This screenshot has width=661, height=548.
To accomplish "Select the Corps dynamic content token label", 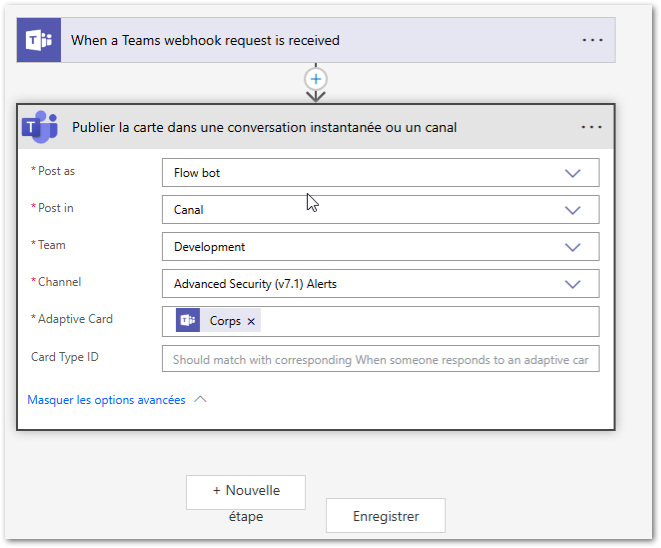I will pos(225,321).
